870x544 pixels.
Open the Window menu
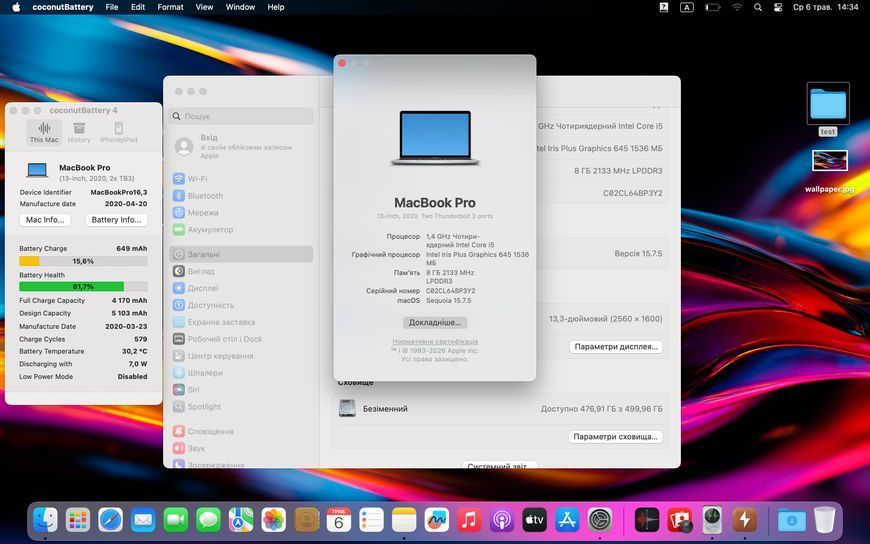click(240, 7)
